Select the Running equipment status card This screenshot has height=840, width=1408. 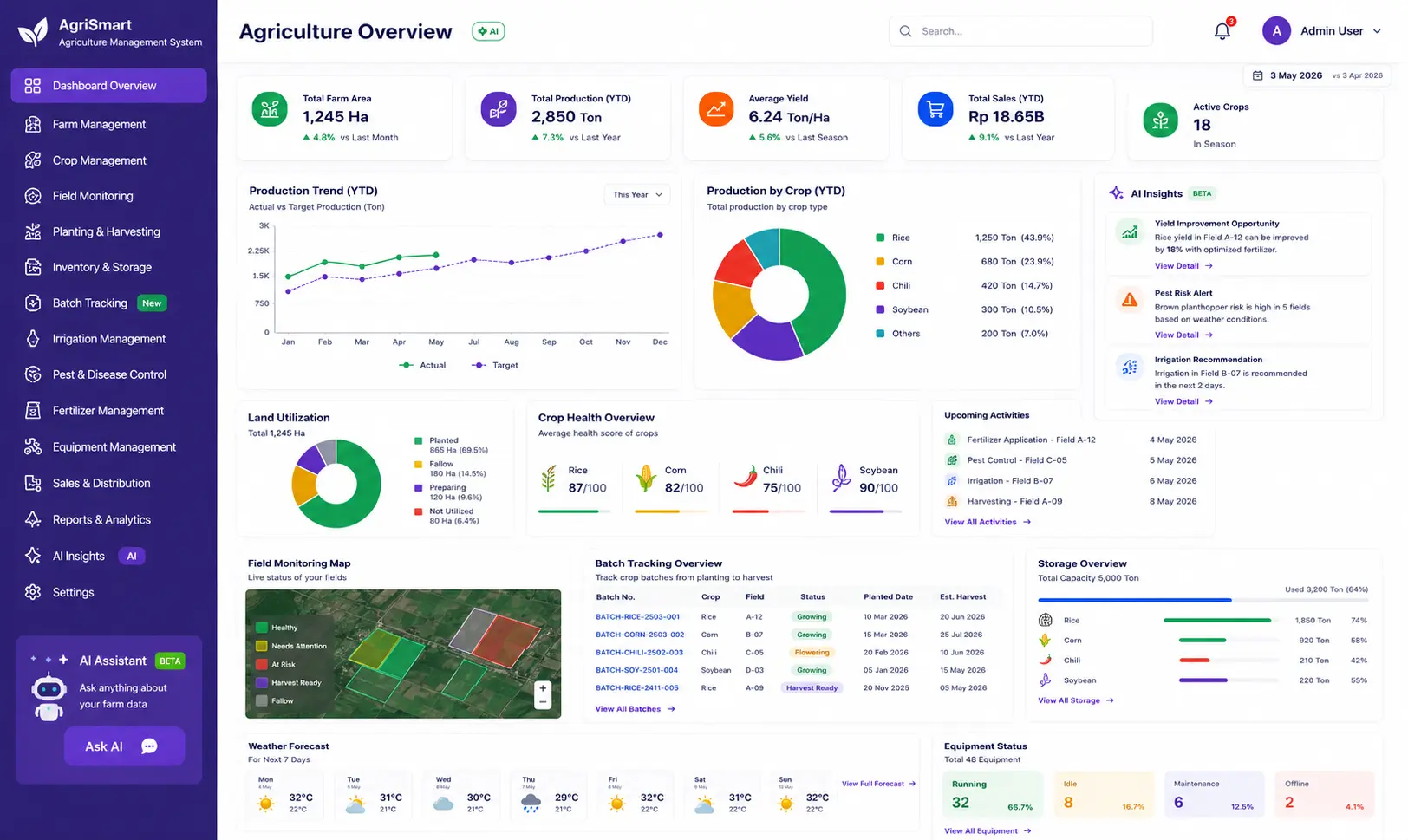[992, 795]
